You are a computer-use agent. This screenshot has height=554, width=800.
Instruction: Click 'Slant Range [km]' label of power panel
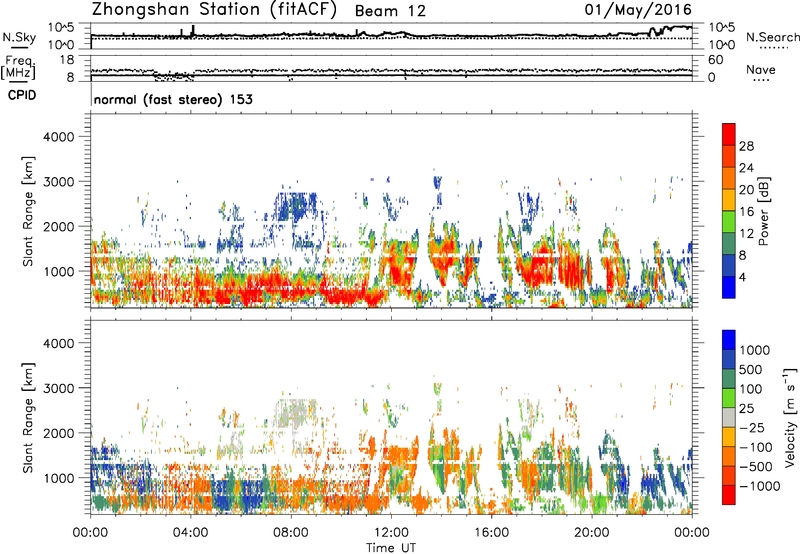pyautogui.click(x=28, y=211)
